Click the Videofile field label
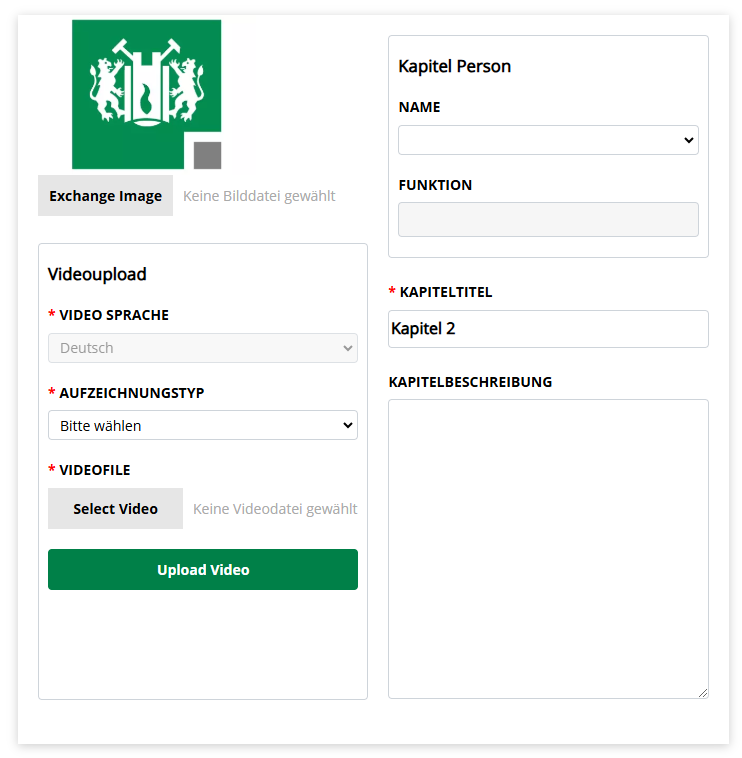 click(x=95, y=470)
